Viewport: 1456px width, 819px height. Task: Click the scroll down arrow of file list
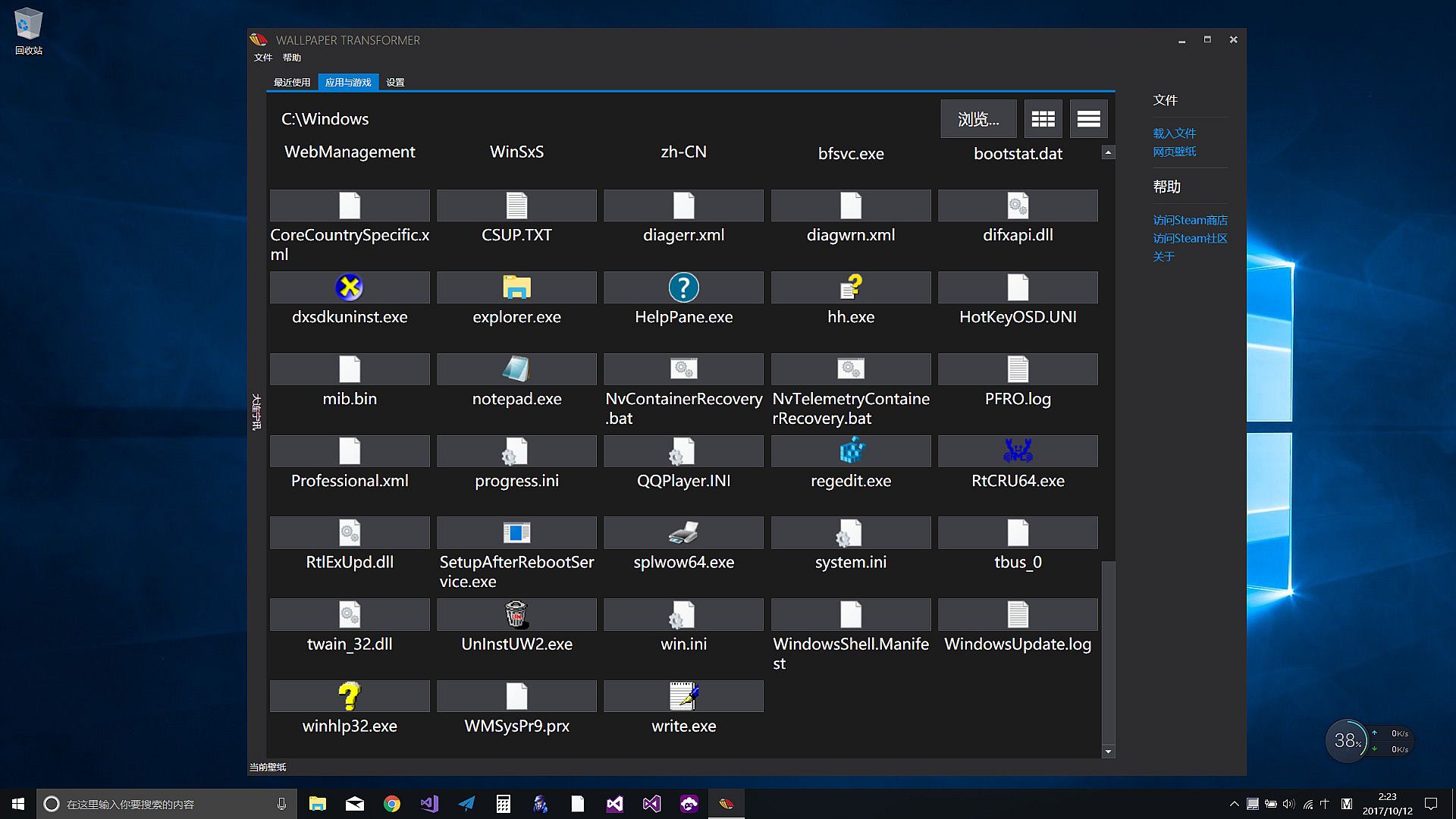pos(1108,752)
